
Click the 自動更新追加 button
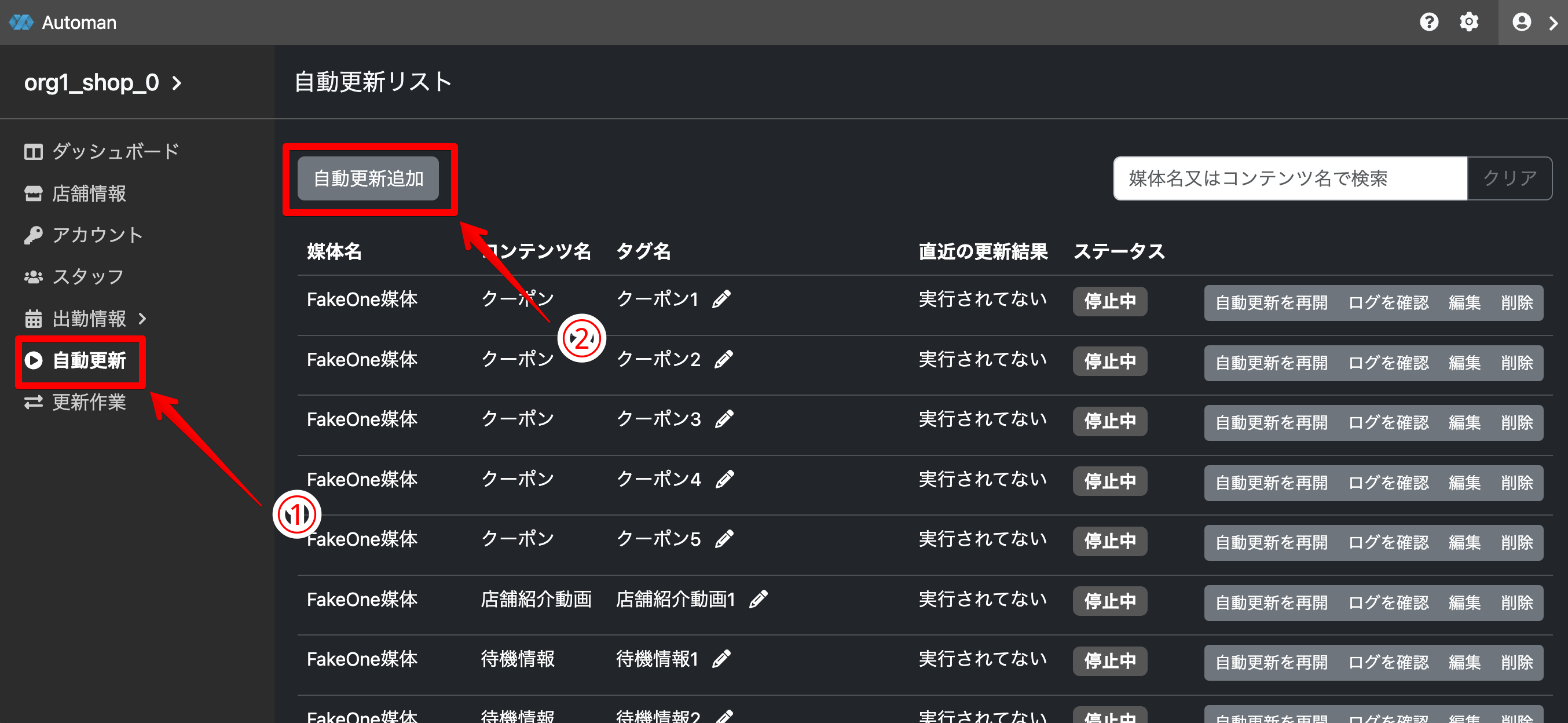pos(368,178)
